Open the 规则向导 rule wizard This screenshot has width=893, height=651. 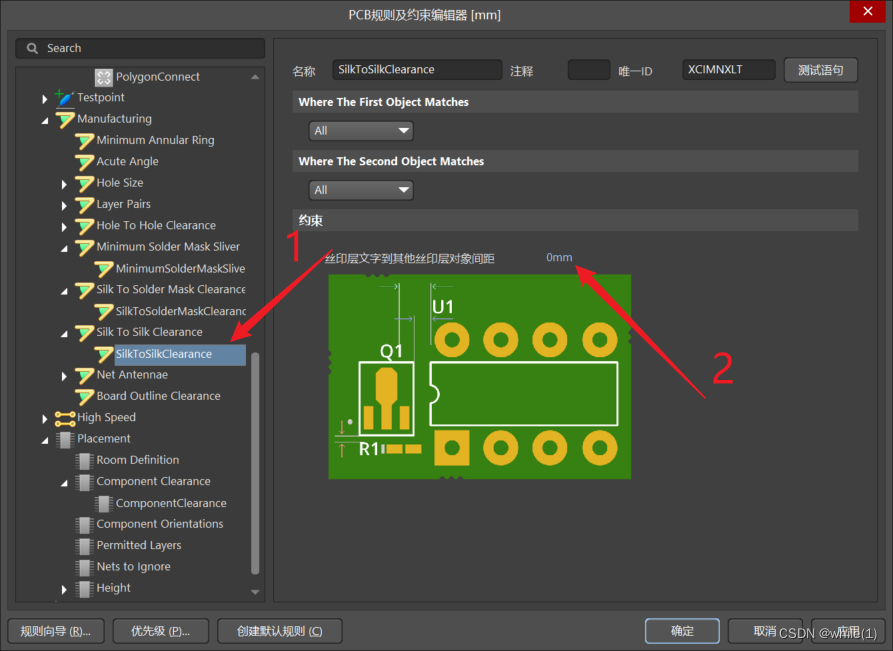[56, 631]
